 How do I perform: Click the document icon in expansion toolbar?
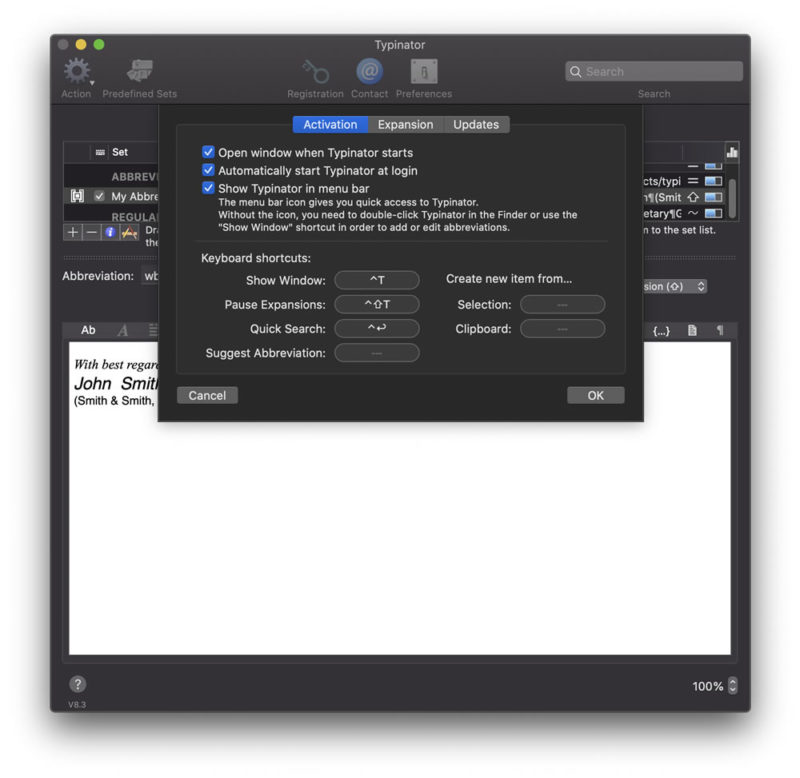pyautogui.click(x=692, y=331)
